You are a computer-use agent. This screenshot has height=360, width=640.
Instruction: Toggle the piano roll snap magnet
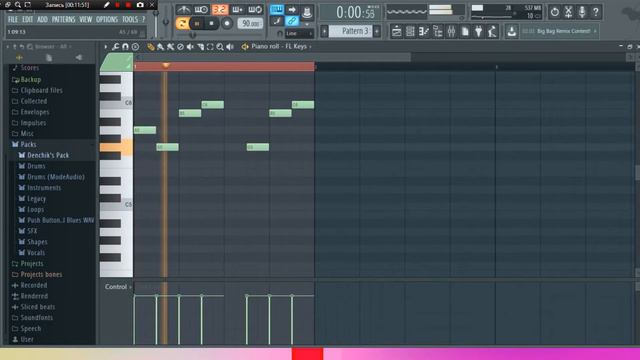point(125,47)
